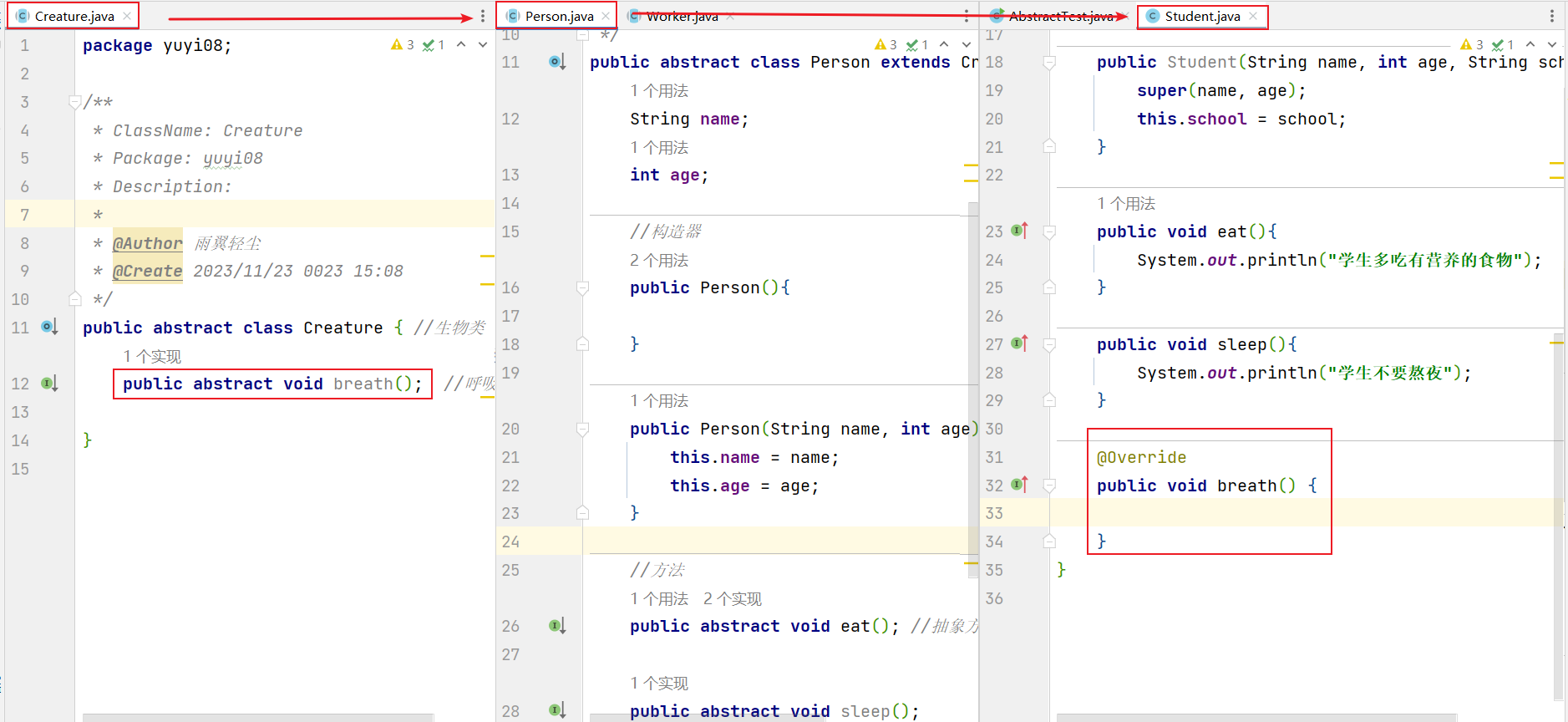This screenshot has width=1568, height=722.
Task: Click the green check count in Creature.java editor
Action: point(434,45)
